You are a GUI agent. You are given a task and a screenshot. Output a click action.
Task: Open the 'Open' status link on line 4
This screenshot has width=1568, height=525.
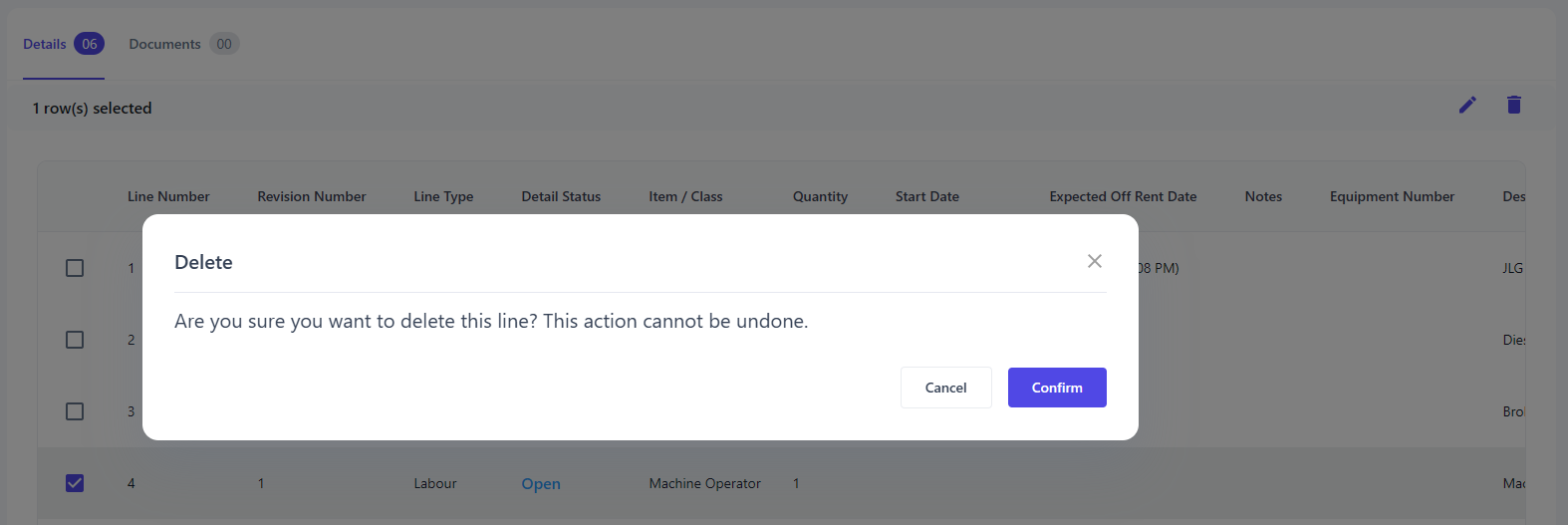[541, 484]
